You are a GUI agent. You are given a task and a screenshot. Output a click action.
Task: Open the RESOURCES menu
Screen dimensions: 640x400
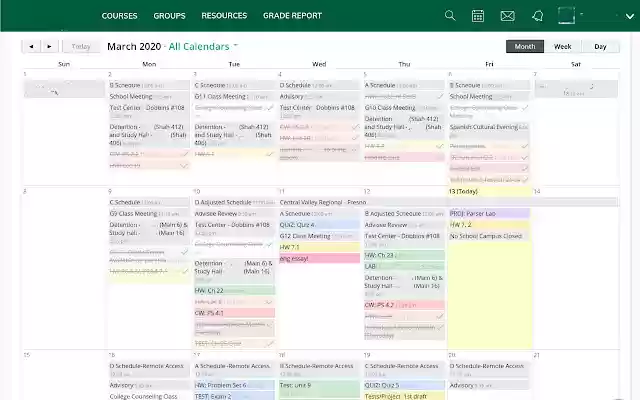coord(224,16)
